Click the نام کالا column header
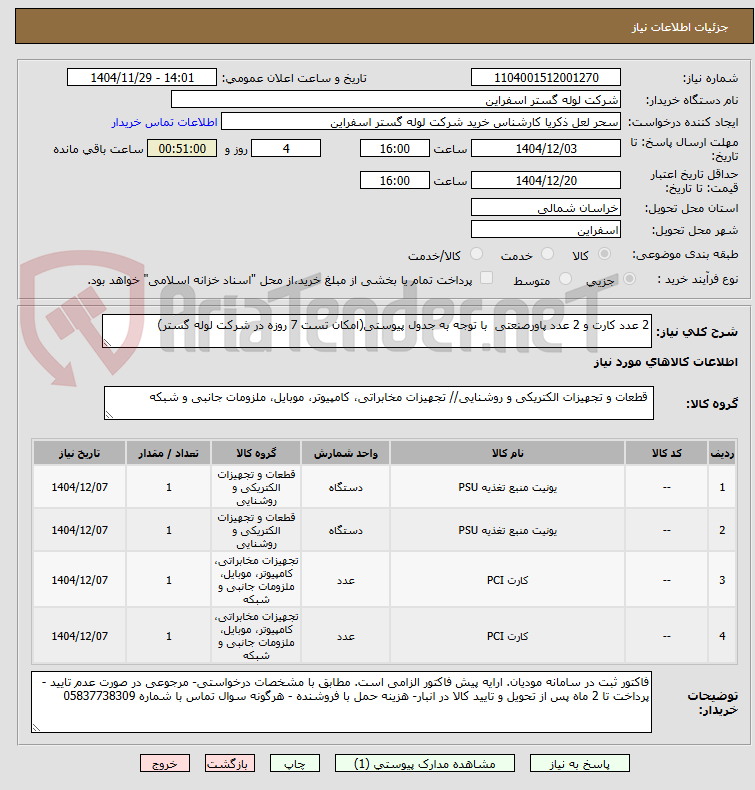This screenshot has height=790, width=755. coord(507,453)
